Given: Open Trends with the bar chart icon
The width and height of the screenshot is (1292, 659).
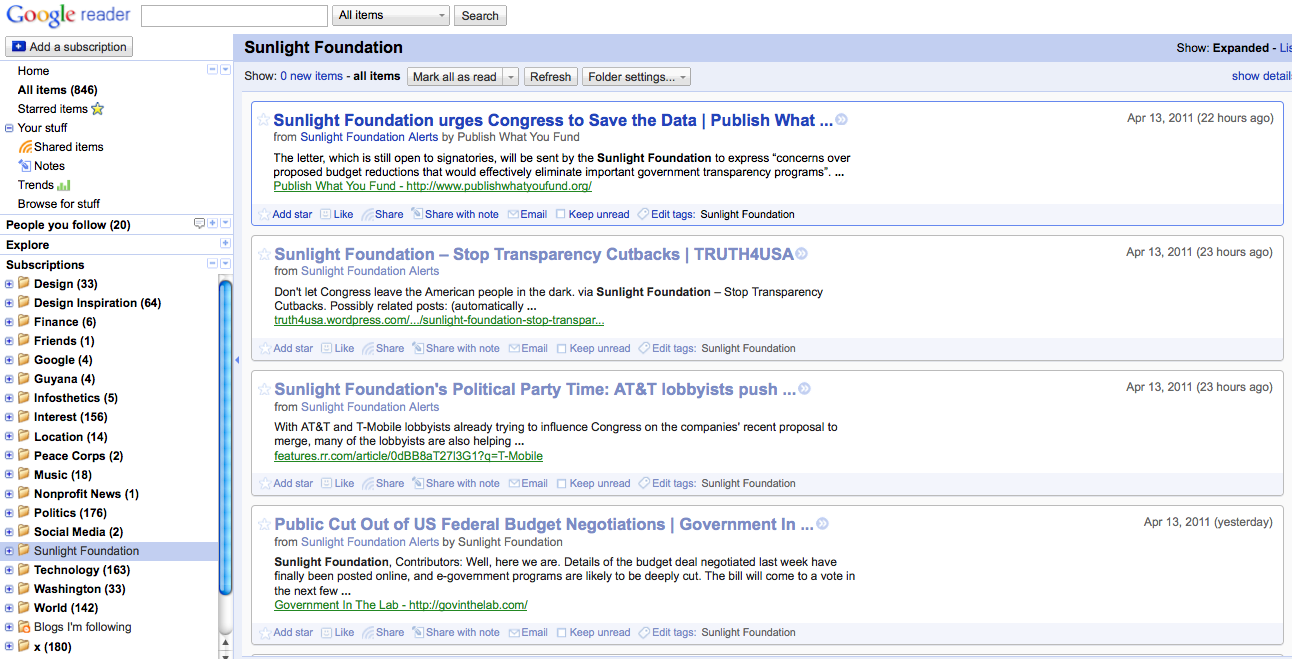Looking at the screenshot, I should [x=64, y=185].
